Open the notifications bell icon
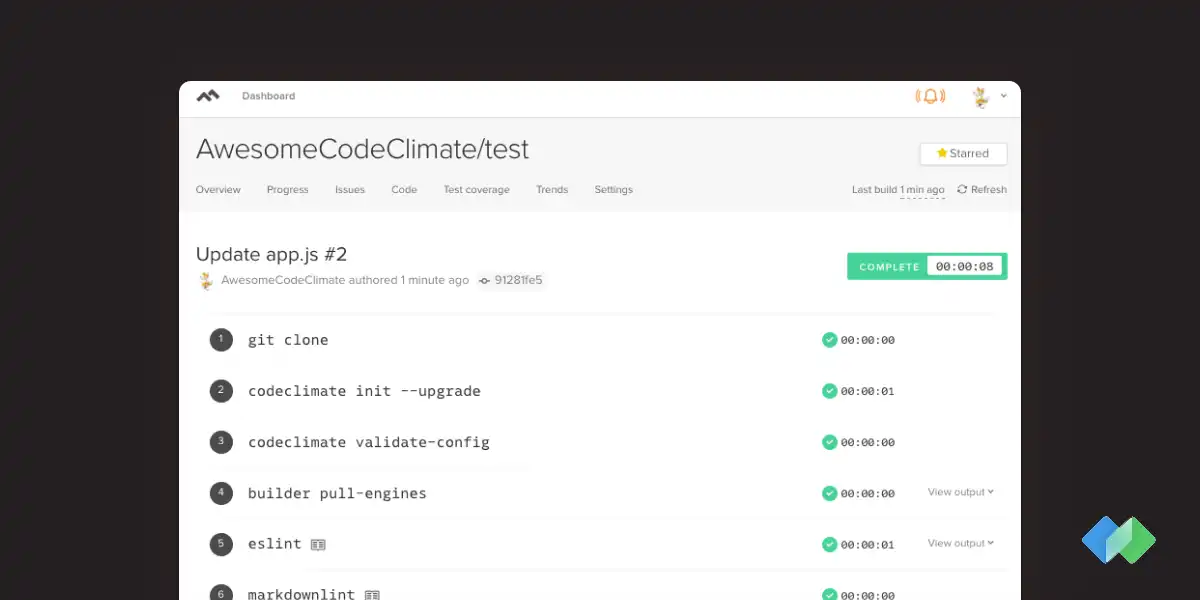1200x600 pixels. 930,96
